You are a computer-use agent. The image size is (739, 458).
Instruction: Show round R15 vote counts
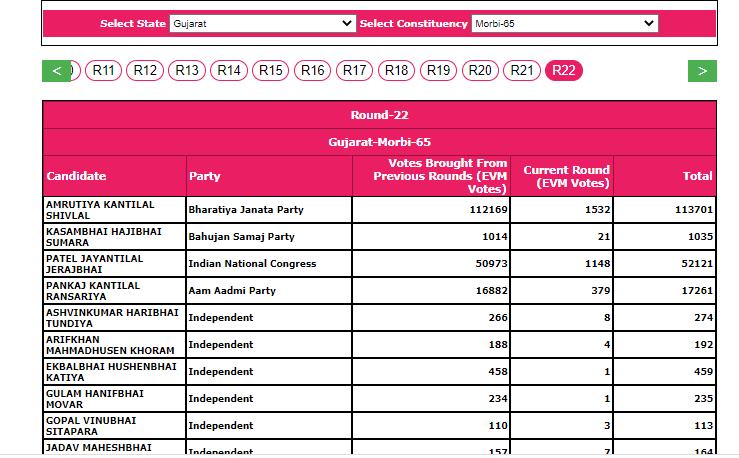point(271,70)
